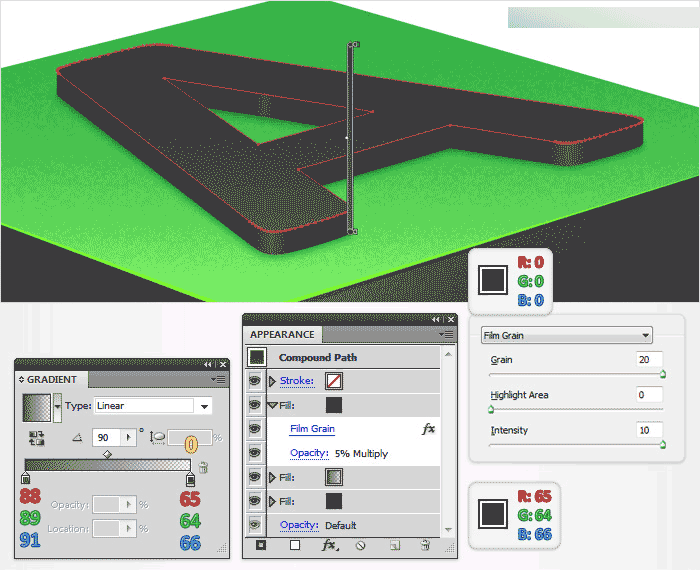Toggle visibility of the Stroke row
700x570 pixels.
255,381
